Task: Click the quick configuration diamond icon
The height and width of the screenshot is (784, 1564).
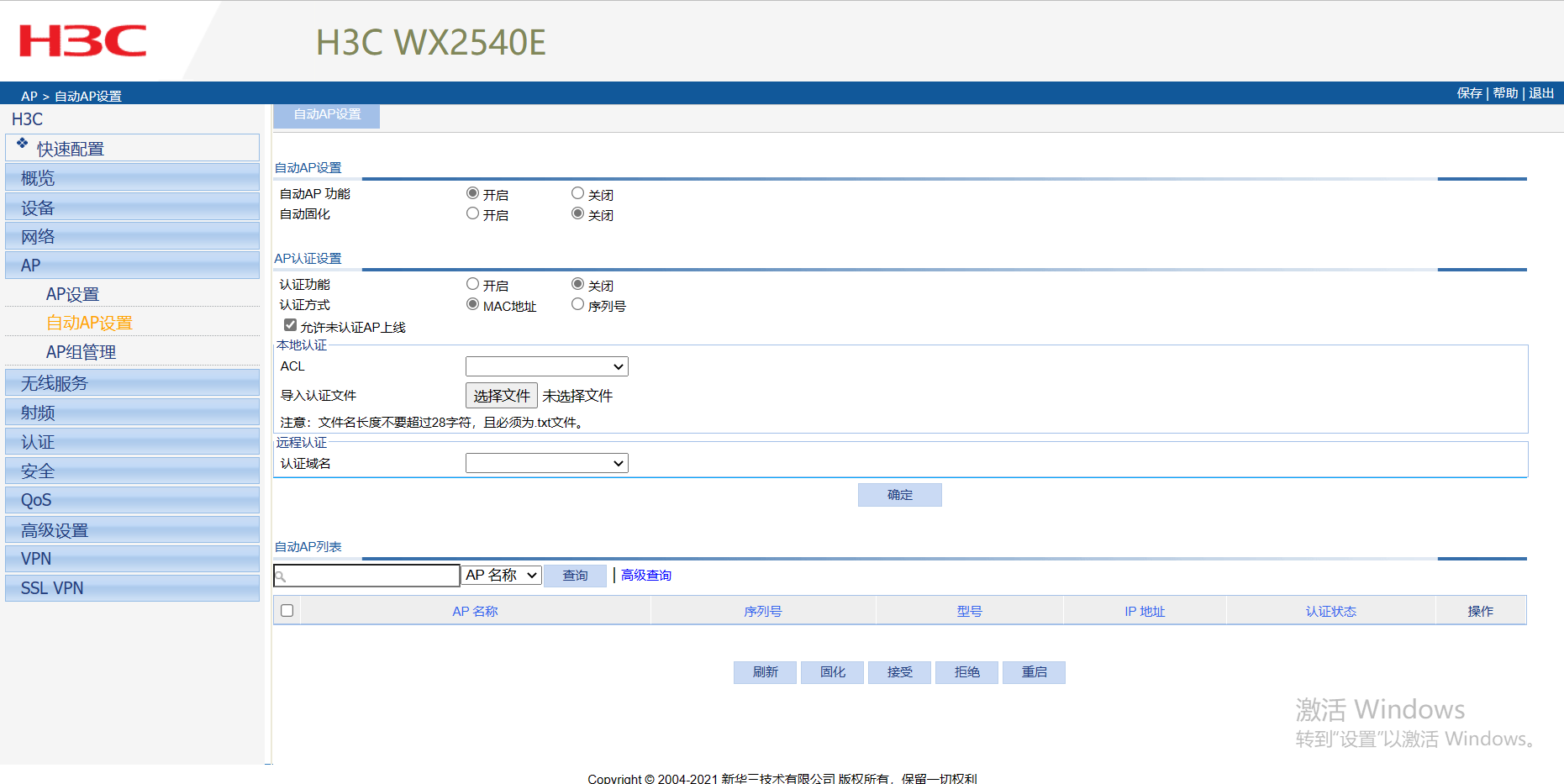Action: pos(23,143)
